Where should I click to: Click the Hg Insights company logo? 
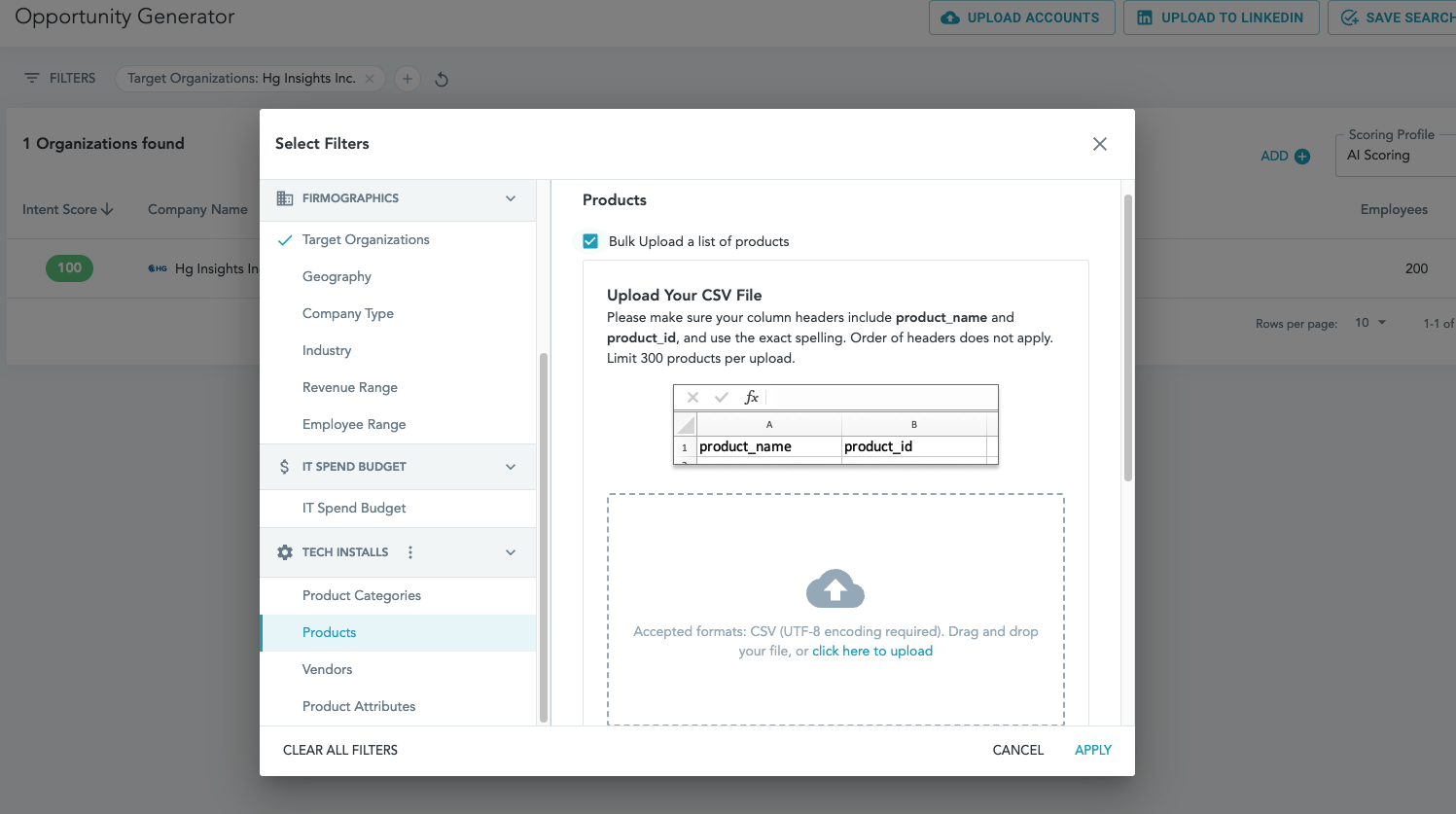pos(158,268)
